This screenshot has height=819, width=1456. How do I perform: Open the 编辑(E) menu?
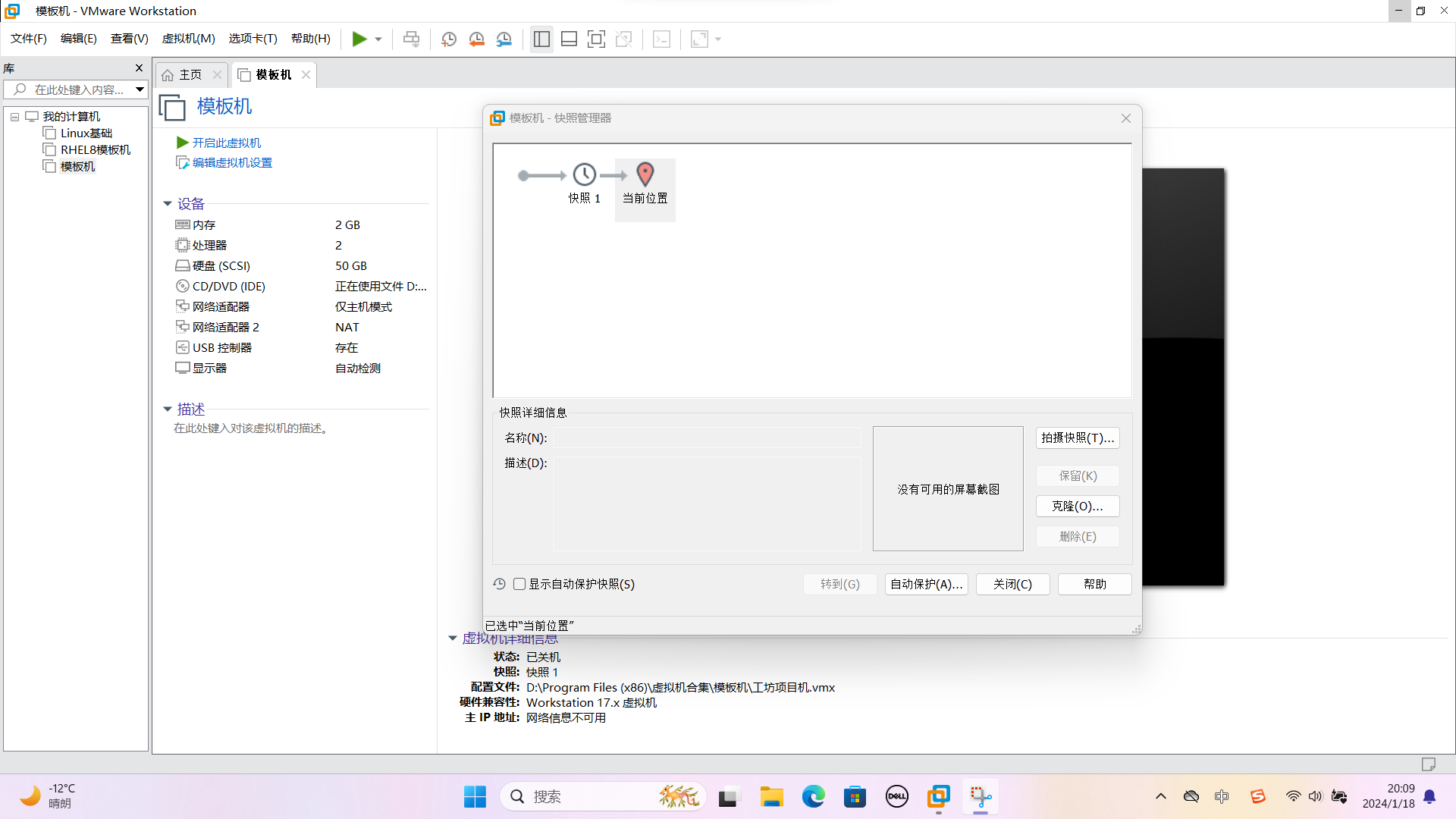[x=79, y=39]
